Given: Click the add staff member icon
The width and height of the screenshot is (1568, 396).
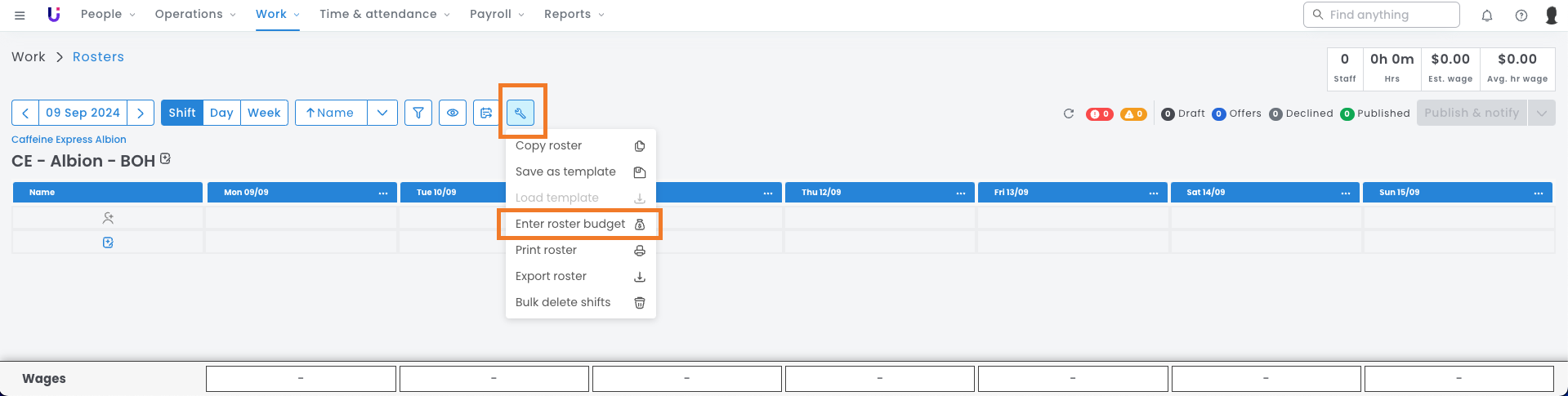Looking at the screenshot, I should (108, 218).
